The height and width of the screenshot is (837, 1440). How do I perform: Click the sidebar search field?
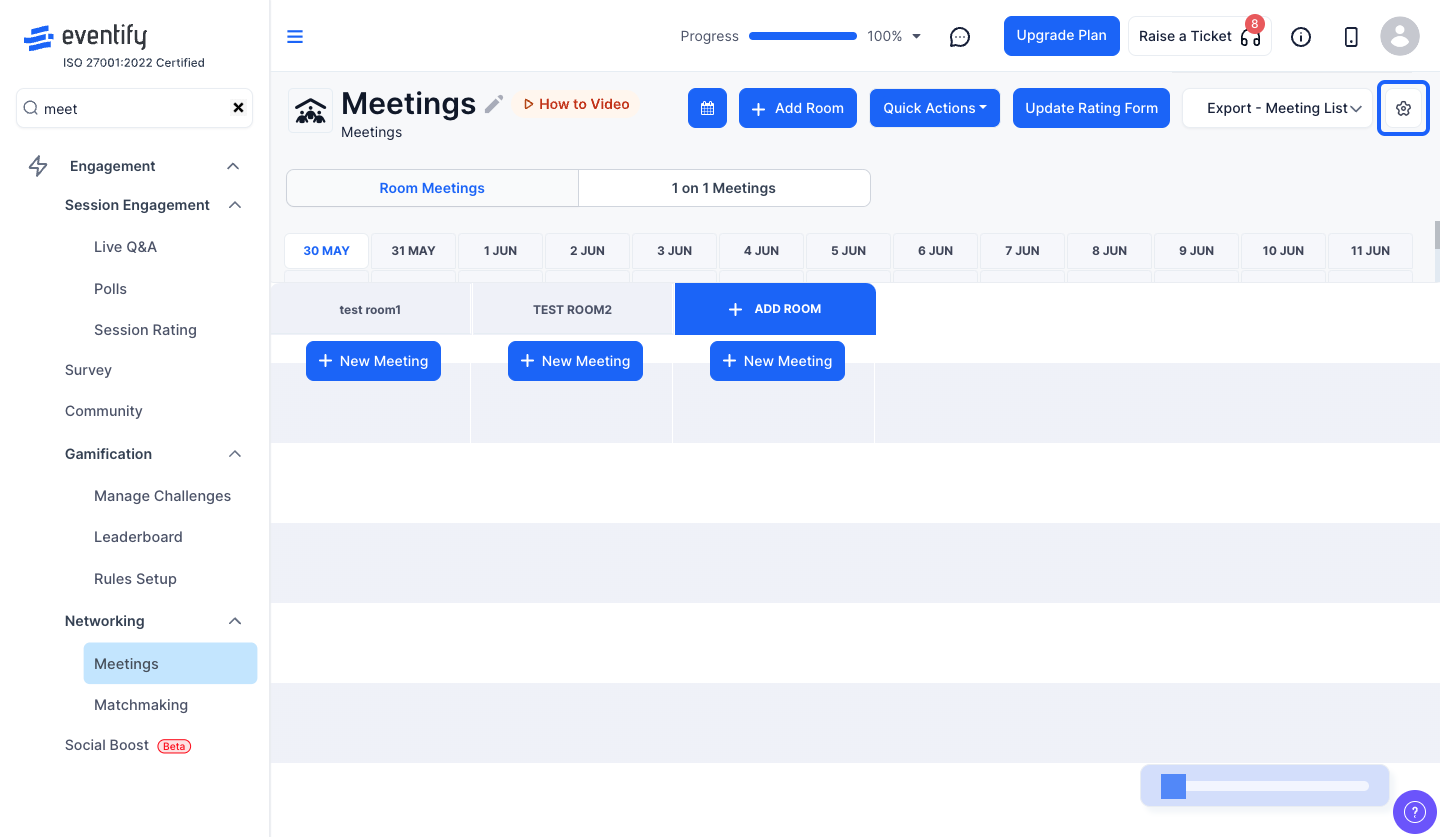(x=134, y=108)
